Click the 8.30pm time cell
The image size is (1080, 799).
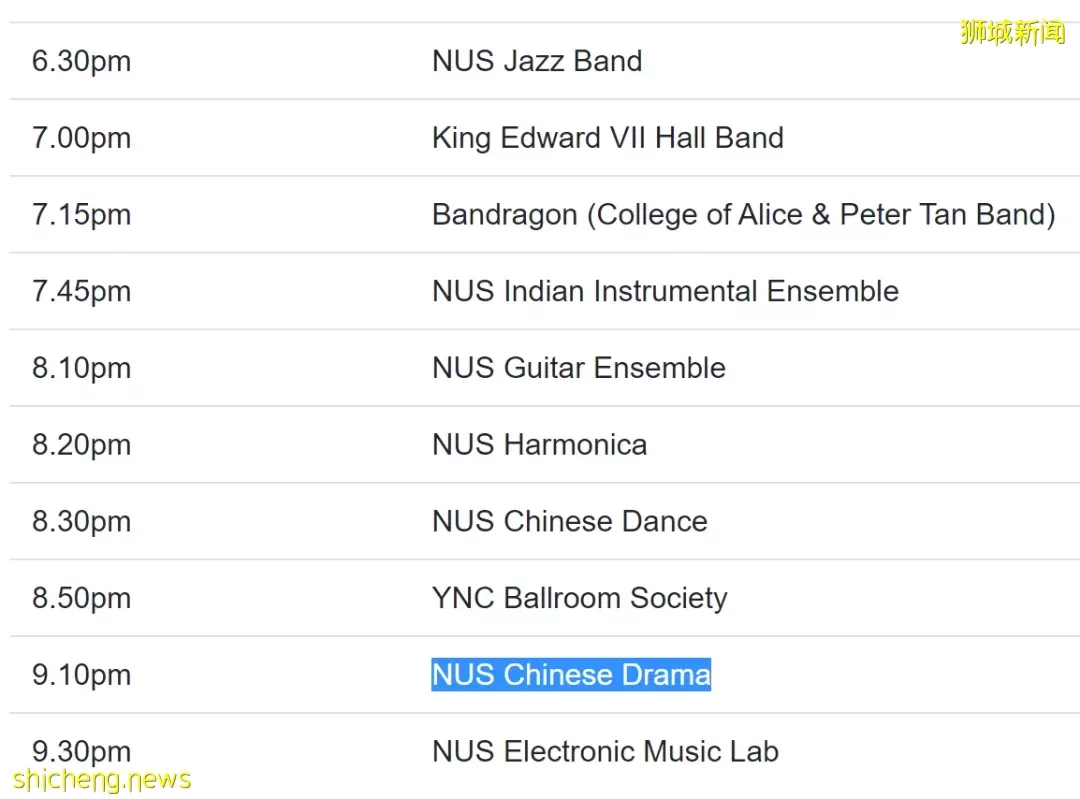tap(81, 521)
